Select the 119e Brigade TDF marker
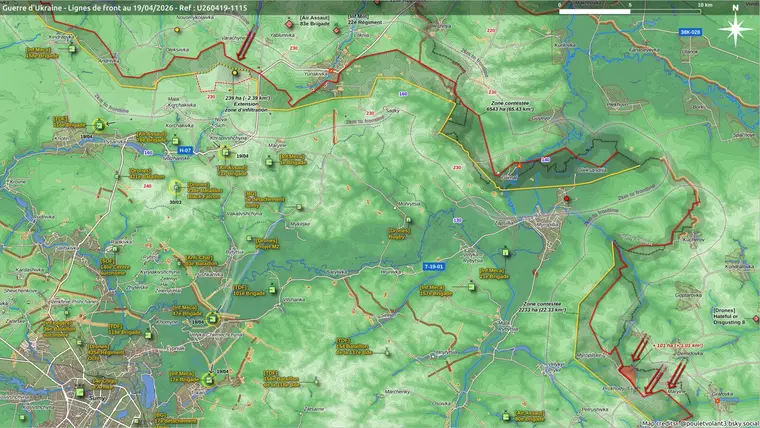 149,334
